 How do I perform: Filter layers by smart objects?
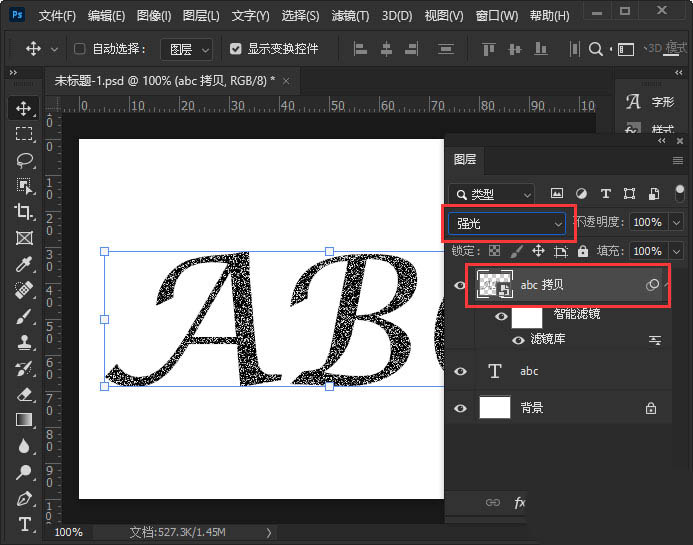click(x=654, y=193)
